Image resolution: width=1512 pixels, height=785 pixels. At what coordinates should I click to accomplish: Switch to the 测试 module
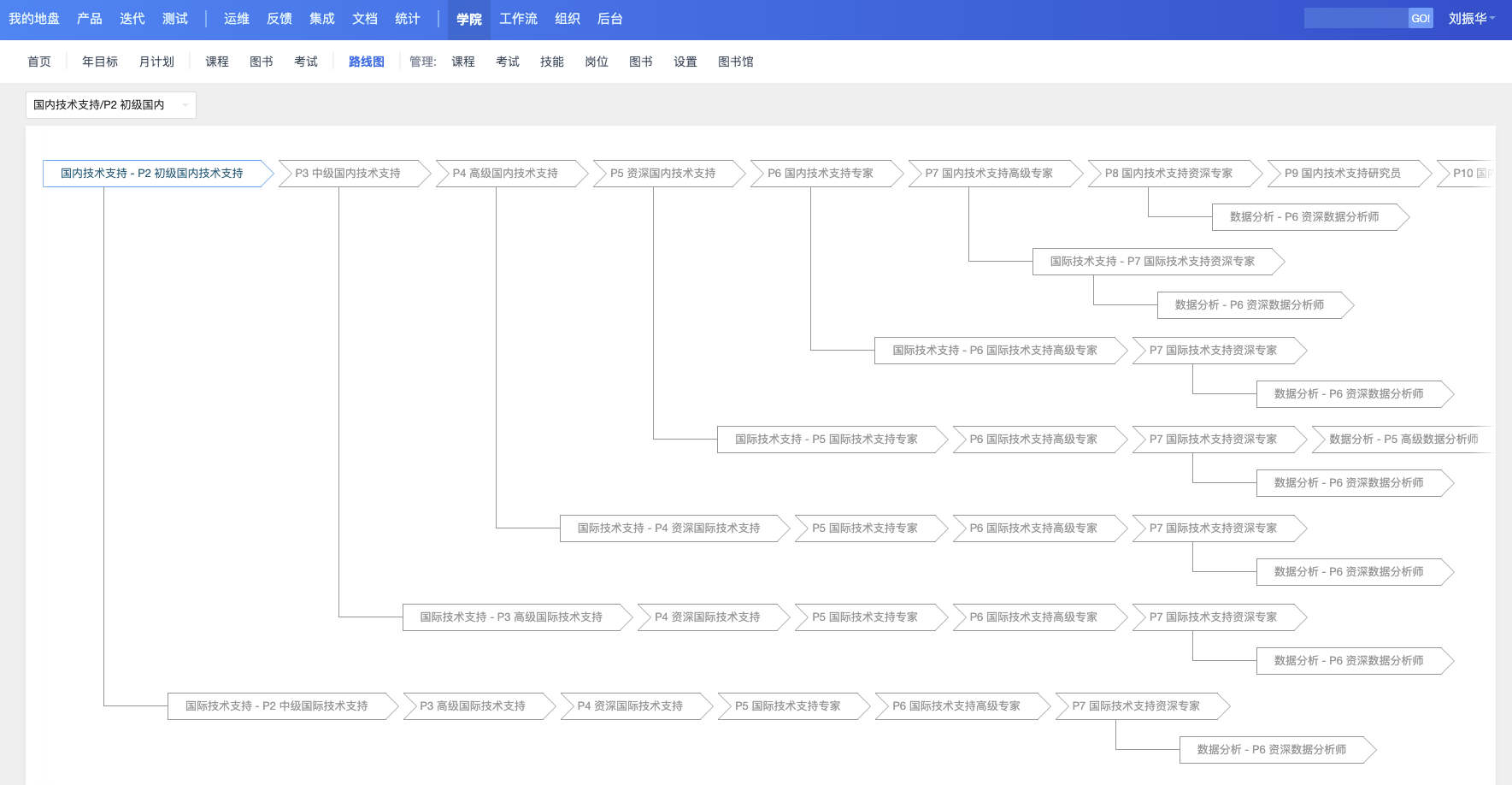coord(175,19)
